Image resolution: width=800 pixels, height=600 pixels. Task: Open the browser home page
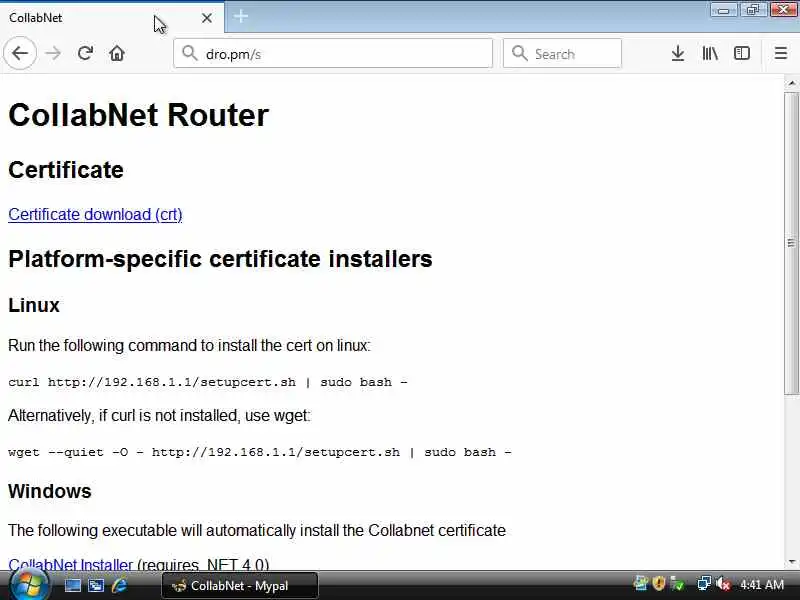pos(117,53)
